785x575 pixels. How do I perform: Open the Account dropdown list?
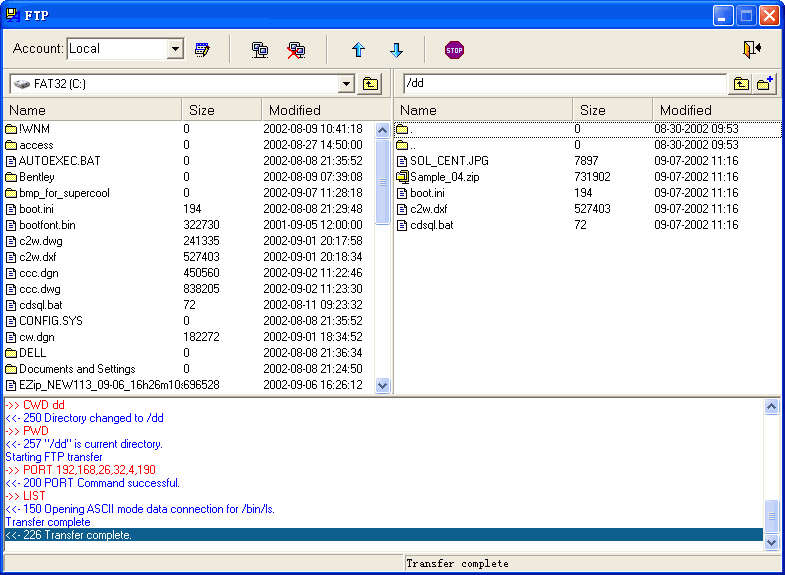point(175,49)
